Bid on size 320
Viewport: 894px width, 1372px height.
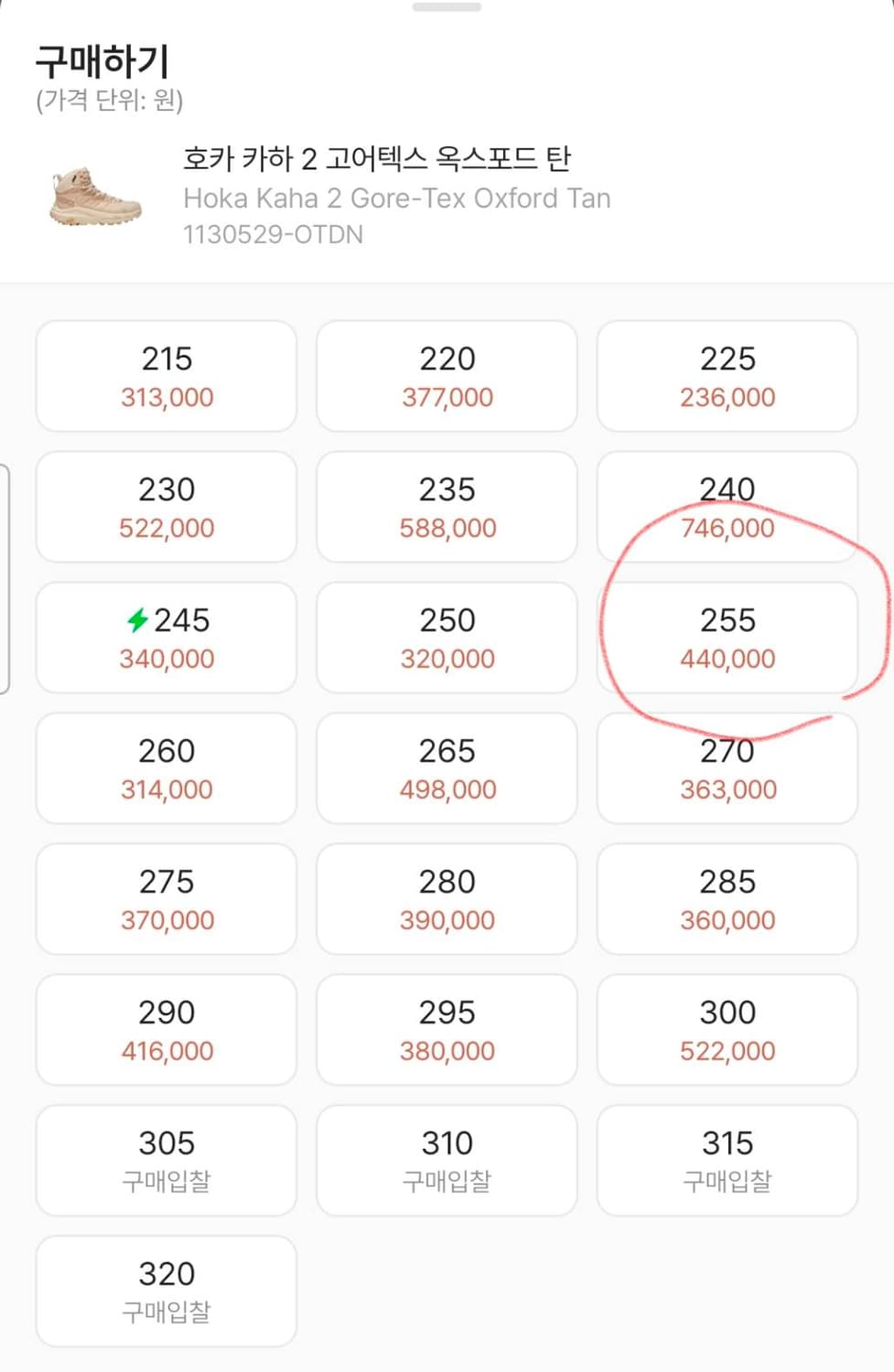pos(167,1292)
